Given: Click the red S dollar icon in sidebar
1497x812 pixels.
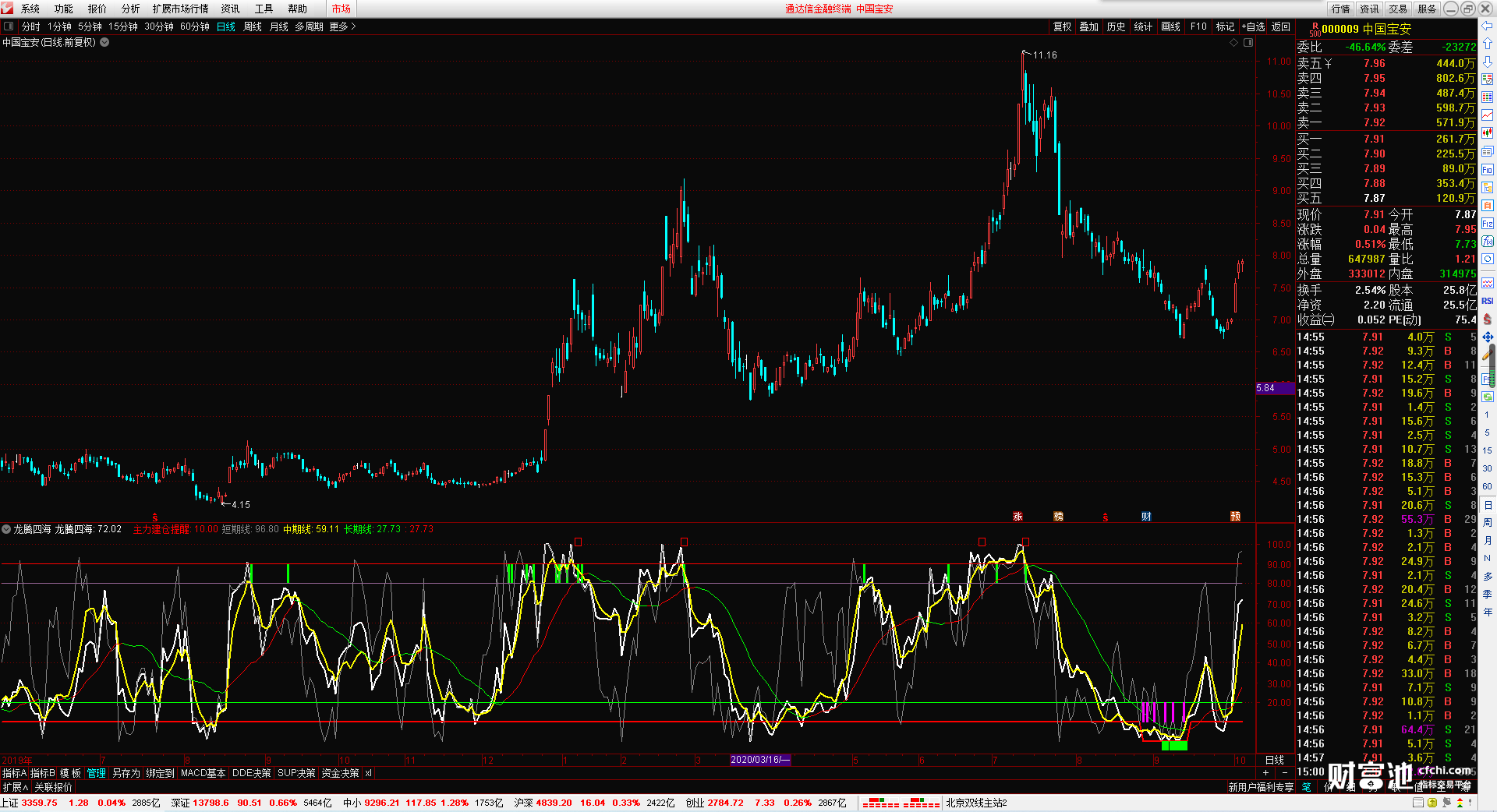Looking at the screenshot, I should (x=1487, y=319).
